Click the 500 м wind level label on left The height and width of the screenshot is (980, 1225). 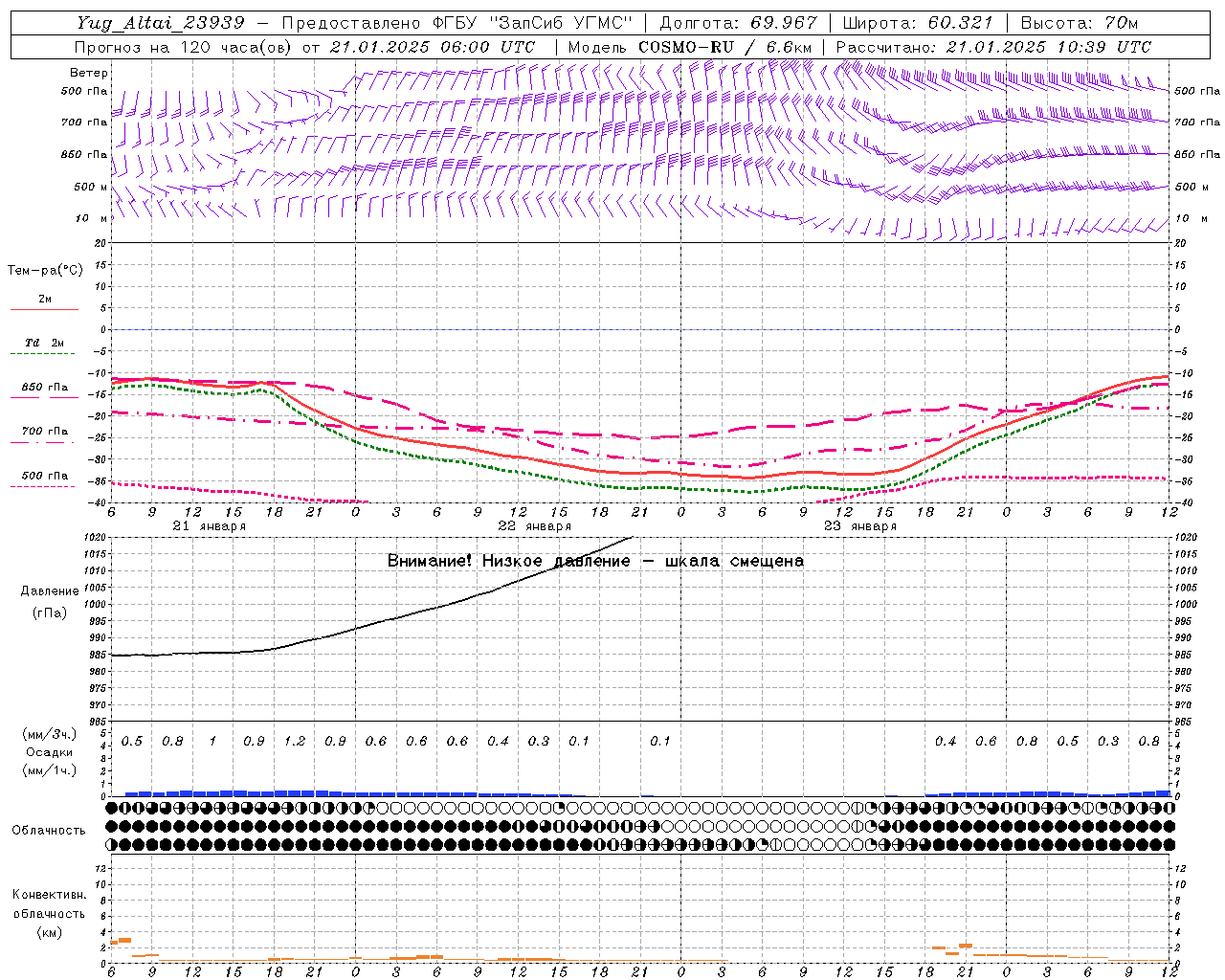click(90, 188)
